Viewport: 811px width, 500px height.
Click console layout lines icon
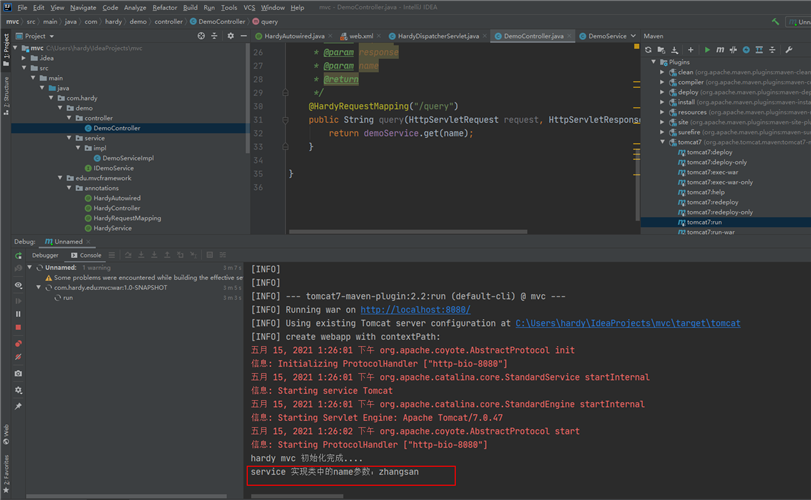(x=112, y=255)
